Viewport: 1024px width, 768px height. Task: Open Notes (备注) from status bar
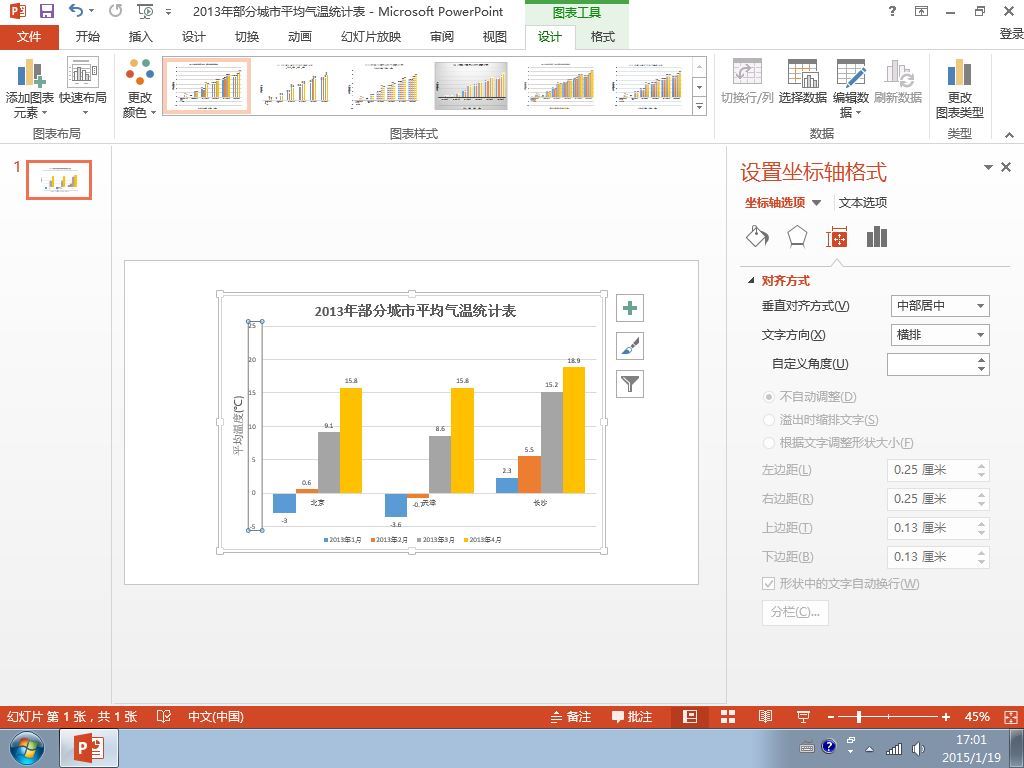(571, 717)
